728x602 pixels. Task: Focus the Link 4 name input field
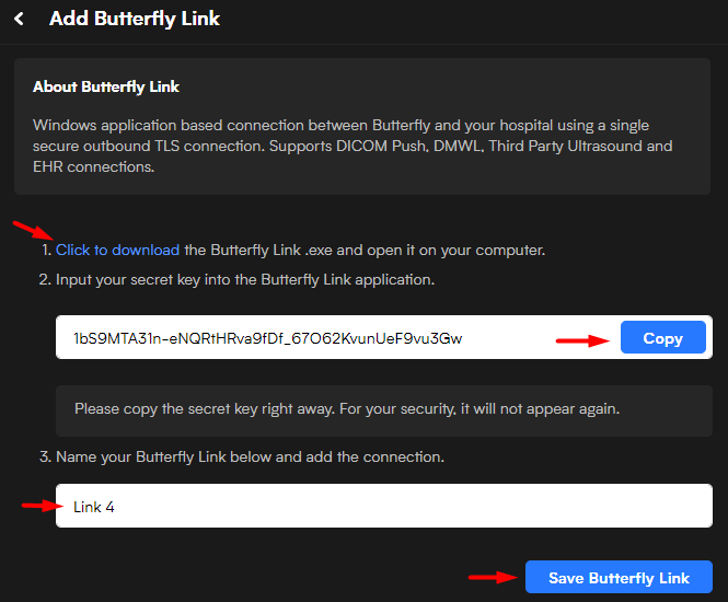(x=384, y=506)
